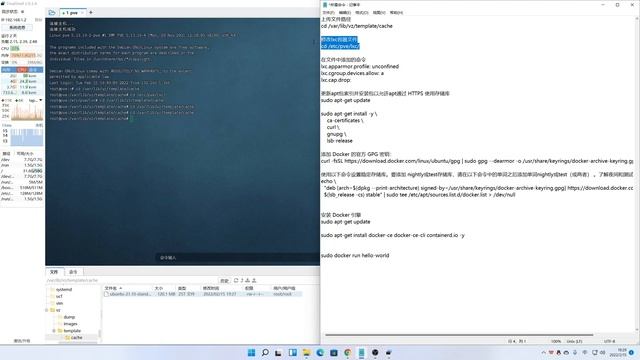Select the dump folder in tree
The height and width of the screenshot is (360, 640).
[69, 317]
